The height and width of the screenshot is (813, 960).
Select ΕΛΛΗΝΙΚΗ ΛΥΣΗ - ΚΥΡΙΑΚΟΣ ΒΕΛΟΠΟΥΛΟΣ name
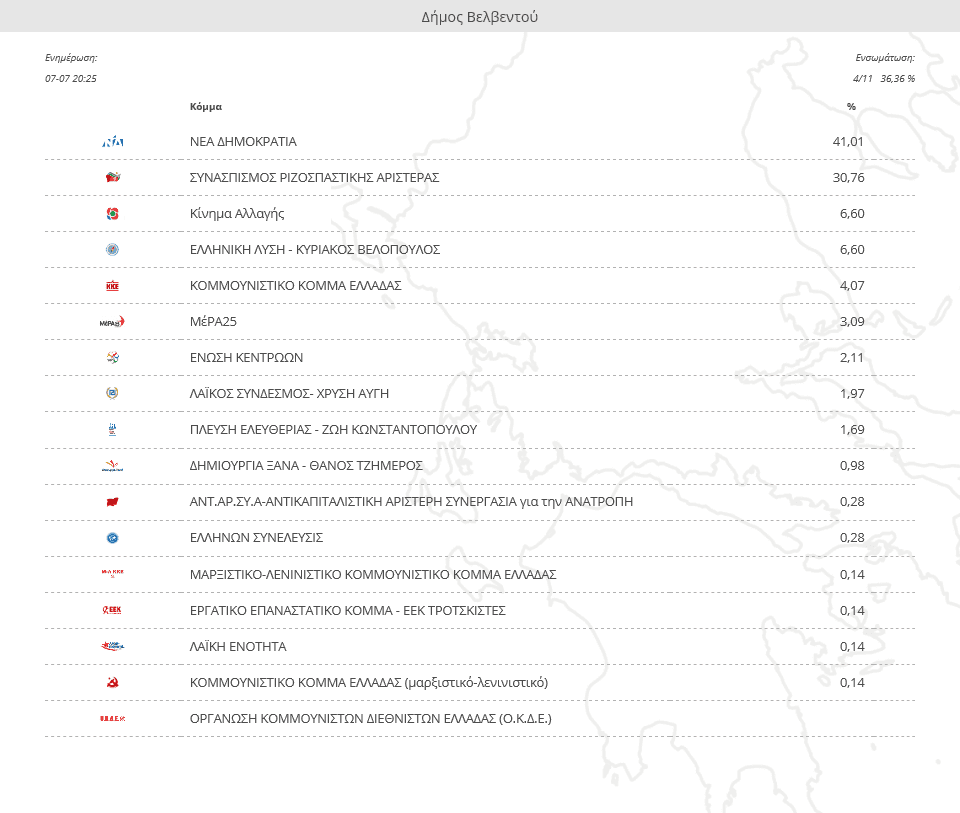(x=315, y=250)
